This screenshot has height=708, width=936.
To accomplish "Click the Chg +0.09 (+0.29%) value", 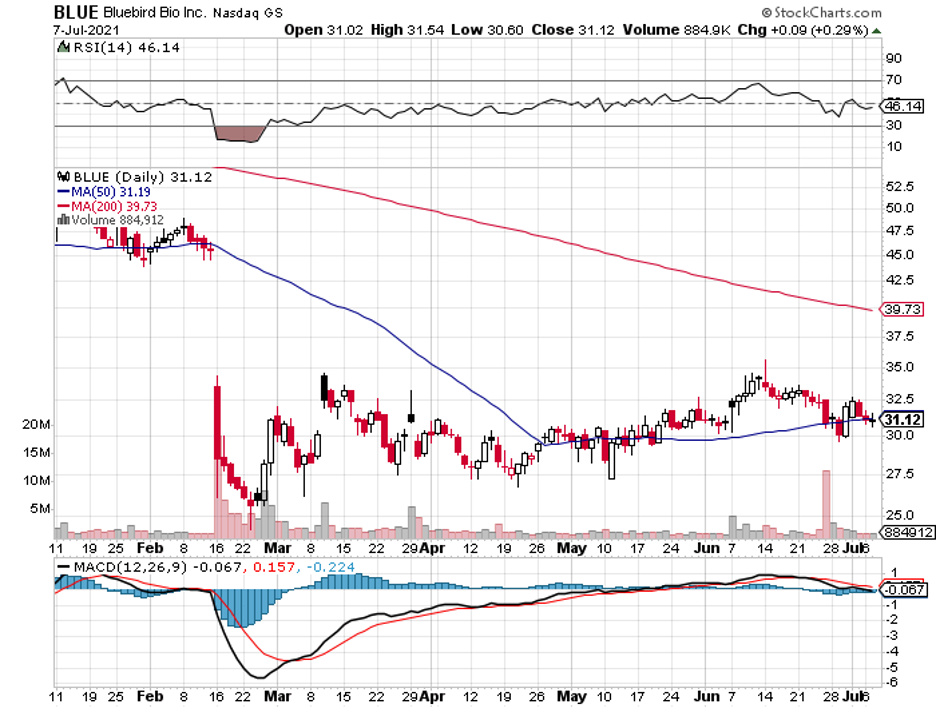I will coord(803,30).
